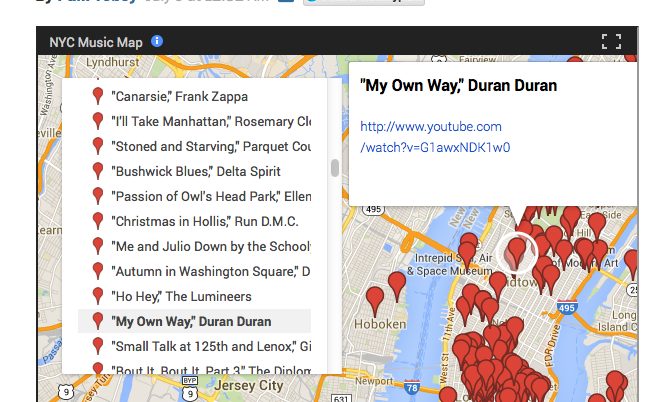Viewport: 669px width, 402px height.
Task: Click the map pin above Hoboken label
Action: (375, 301)
